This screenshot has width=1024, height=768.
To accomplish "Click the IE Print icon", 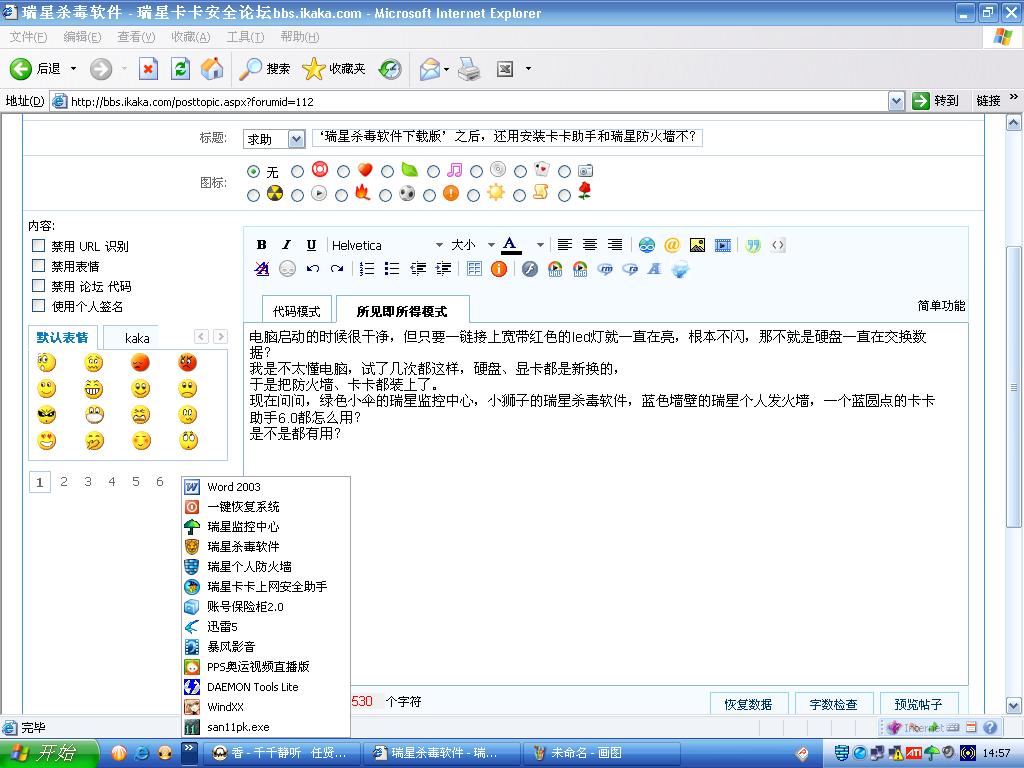I will pyautogui.click(x=469, y=69).
